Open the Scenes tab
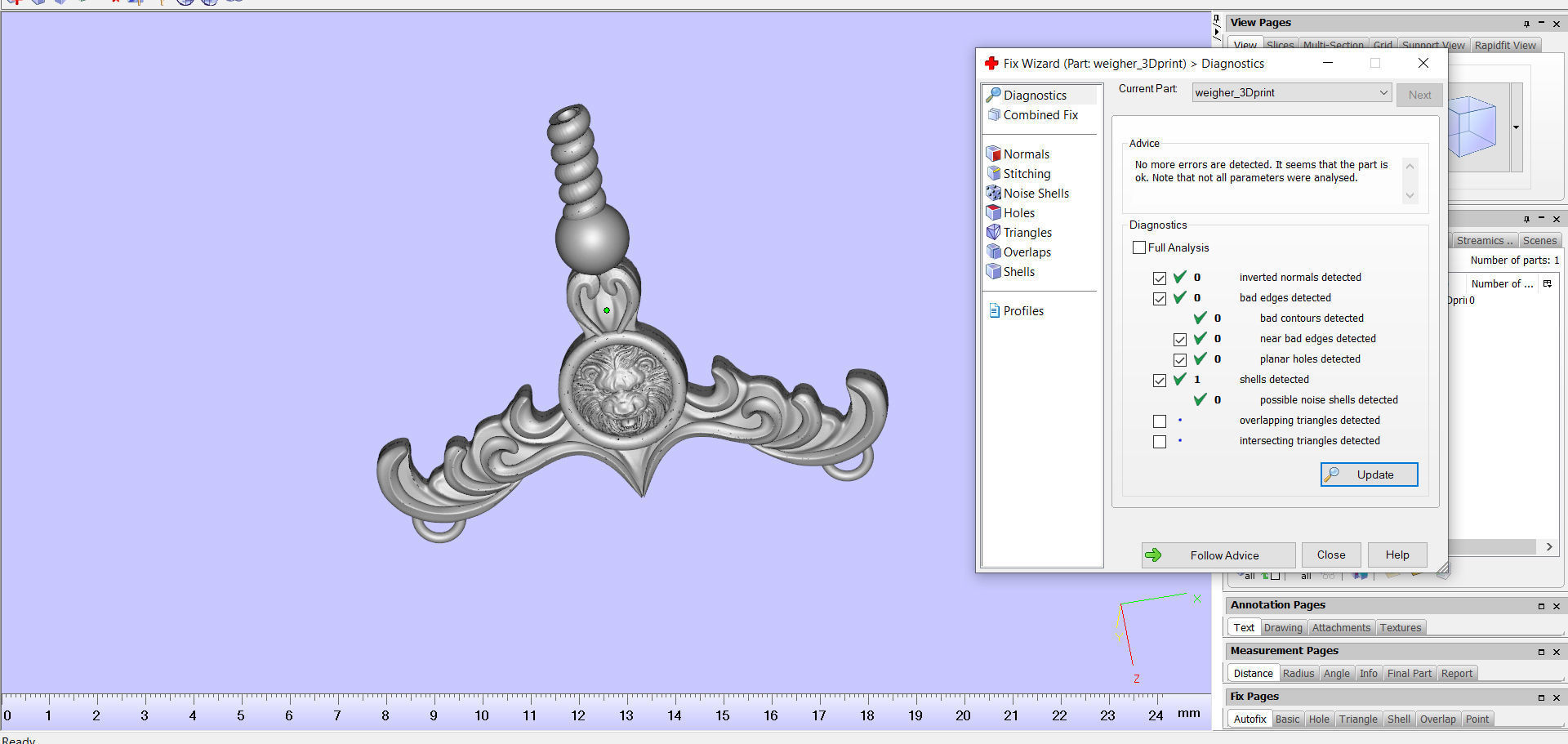 (1539, 240)
